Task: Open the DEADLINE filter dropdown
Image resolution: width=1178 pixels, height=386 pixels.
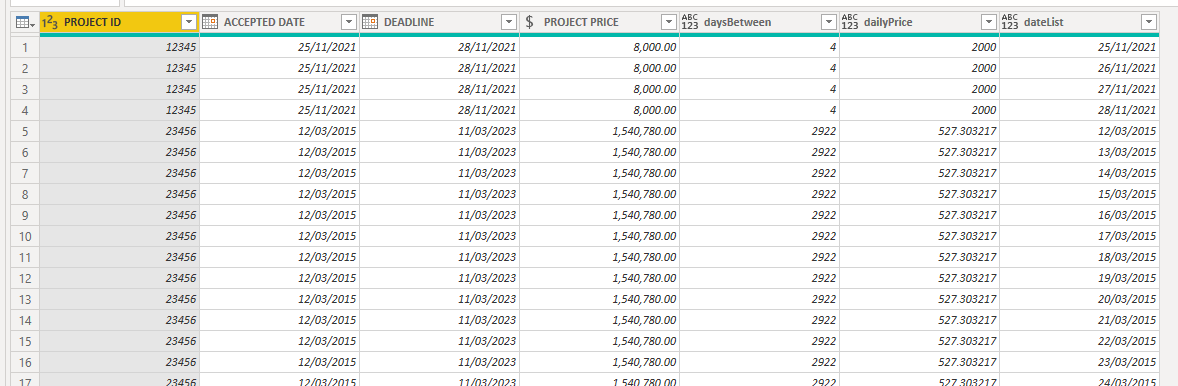Action: pyautogui.click(x=509, y=23)
